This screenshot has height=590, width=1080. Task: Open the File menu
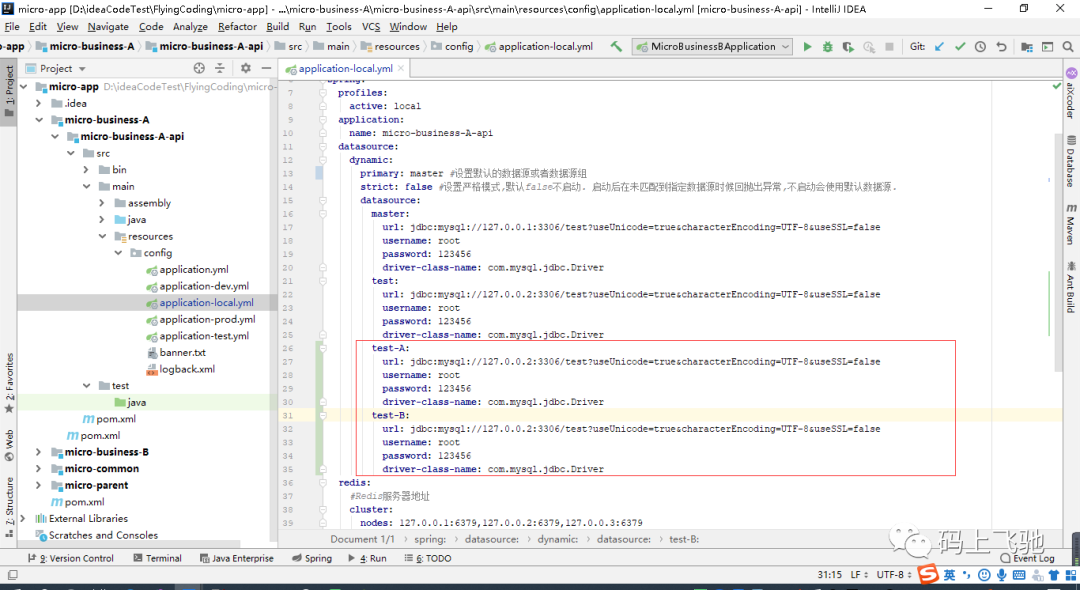click(x=12, y=26)
